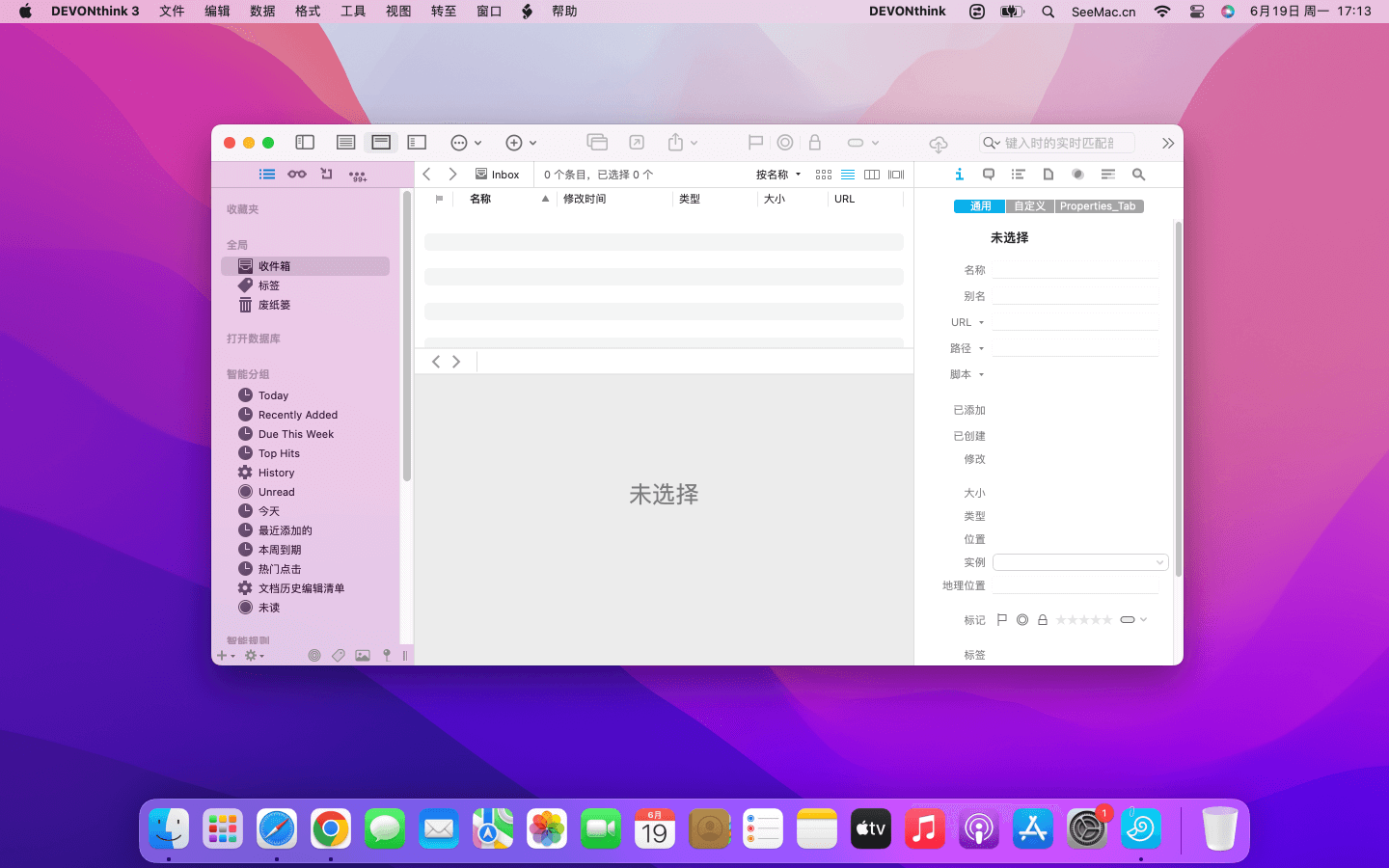Viewport: 1389px width, 868px height.
Task: Open the 数据 menu in the menu bar
Action: click(x=262, y=12)
